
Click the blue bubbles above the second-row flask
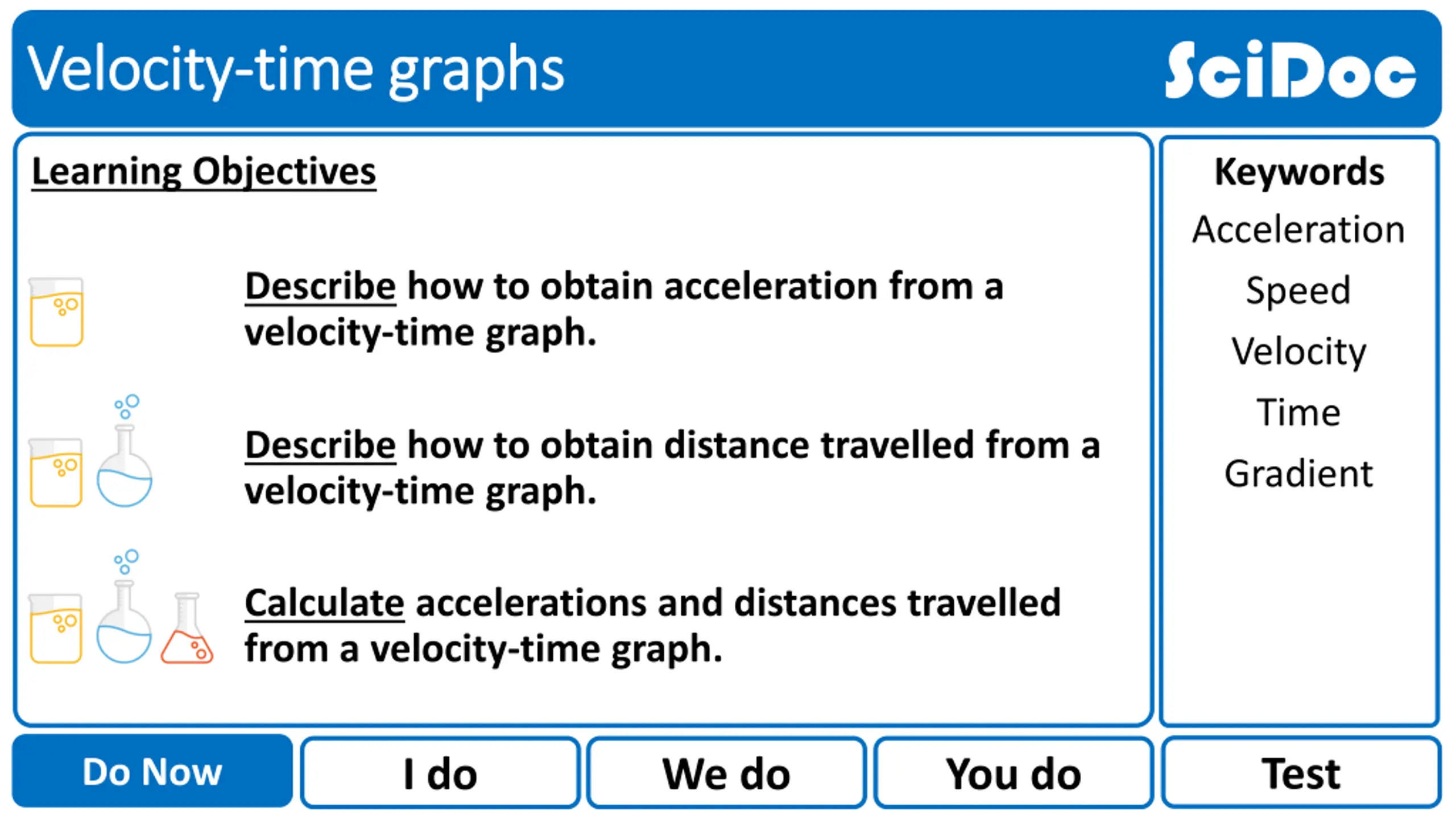(126, 406)
